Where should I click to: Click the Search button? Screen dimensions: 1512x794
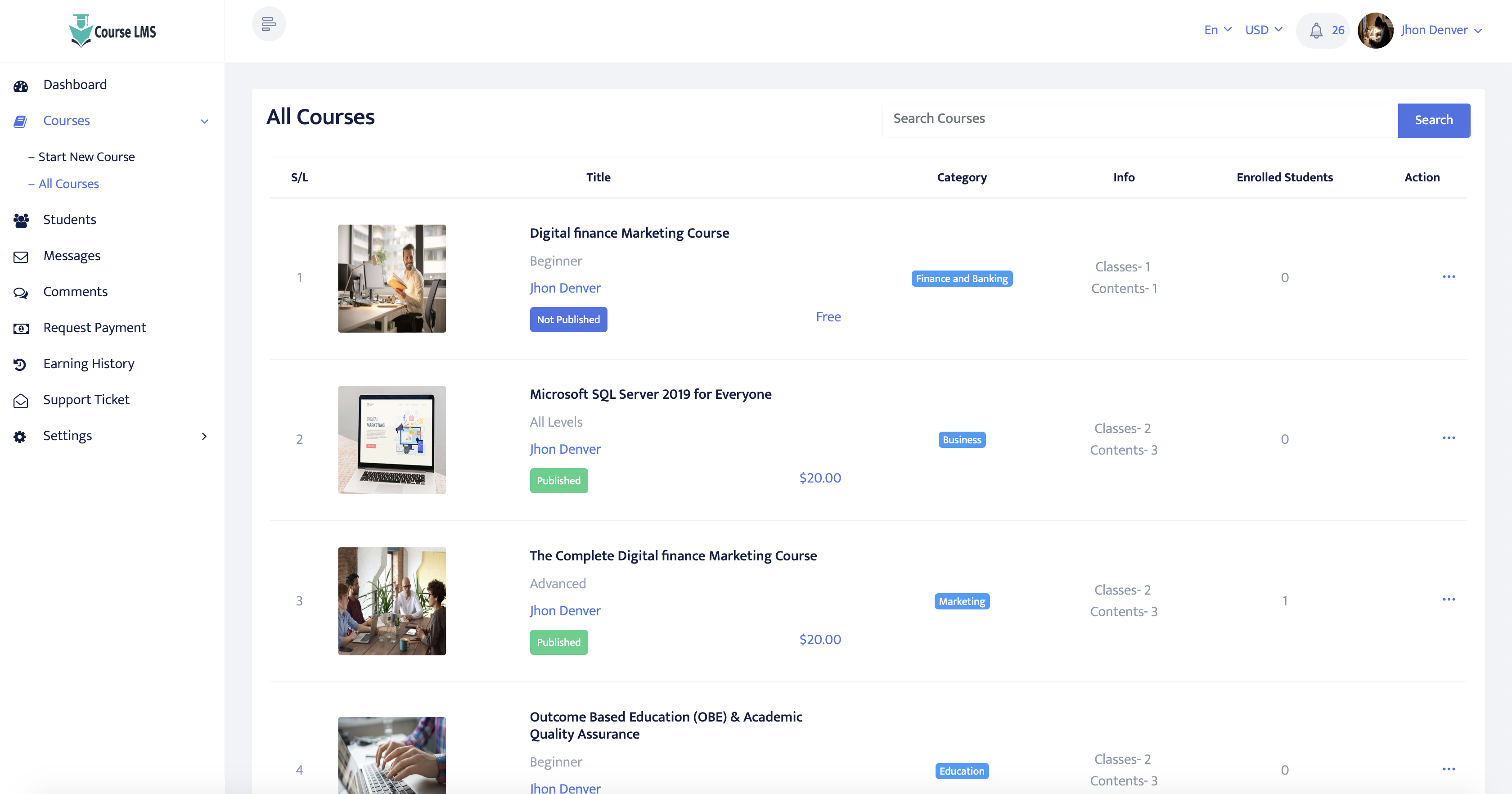click(x=1433, y=120)
